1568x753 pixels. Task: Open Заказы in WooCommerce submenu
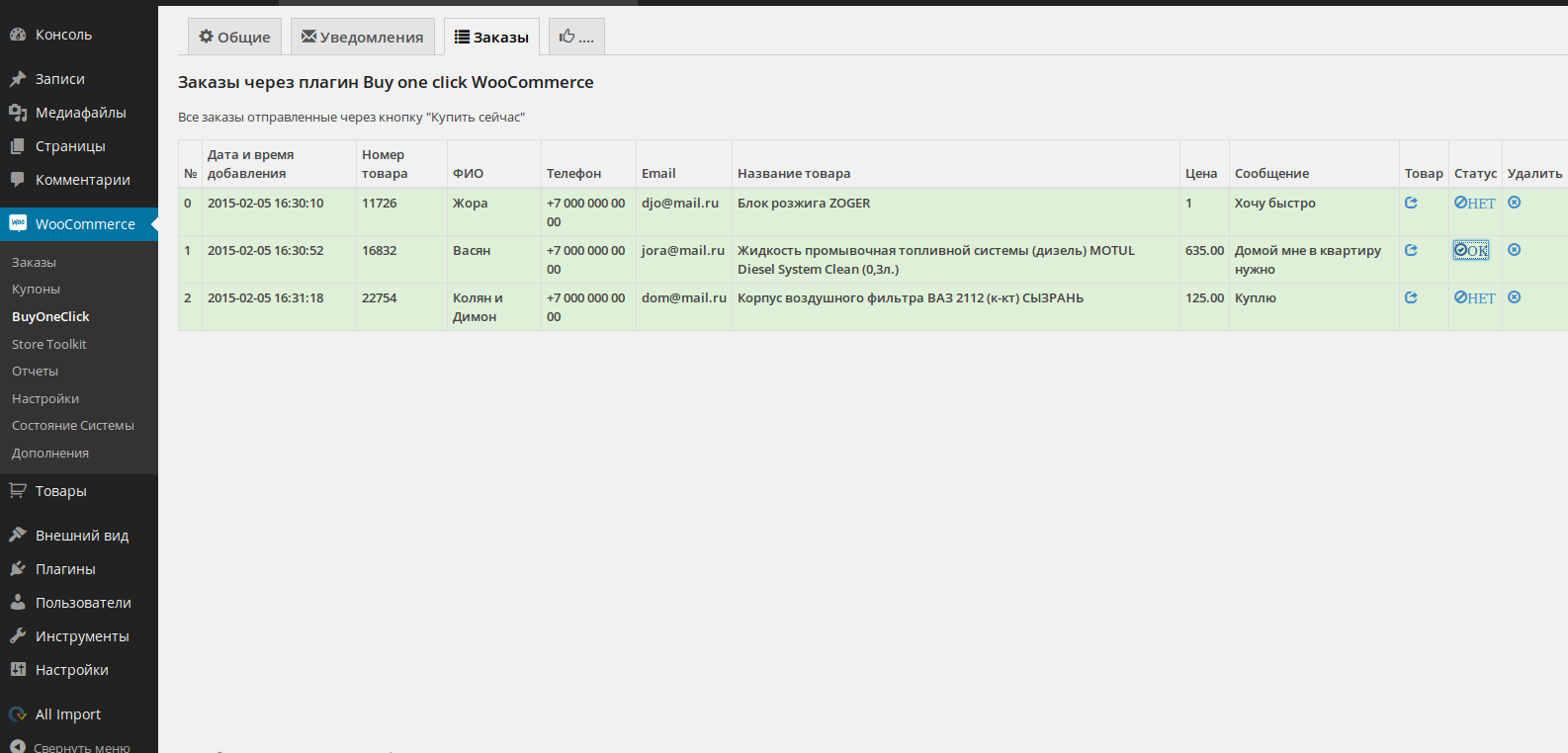pos(34,263)
